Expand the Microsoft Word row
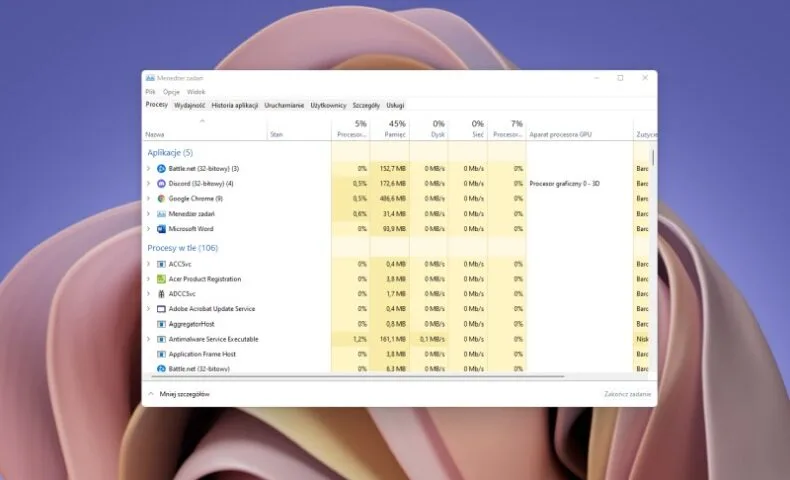 click(149, 229)
